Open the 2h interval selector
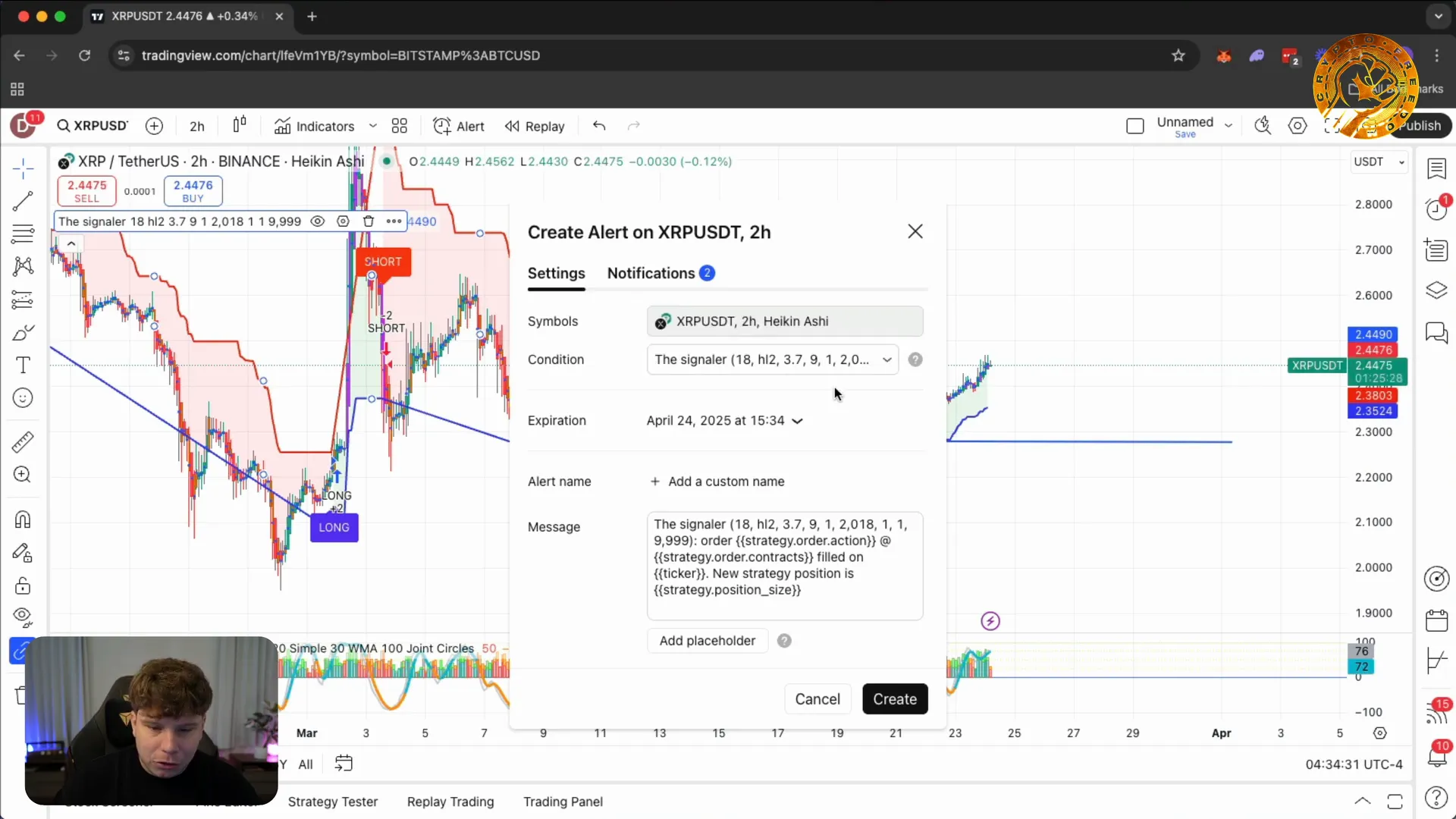Image resolution: width=1456 pixels, height=819 pixels. tap(197, 126)
